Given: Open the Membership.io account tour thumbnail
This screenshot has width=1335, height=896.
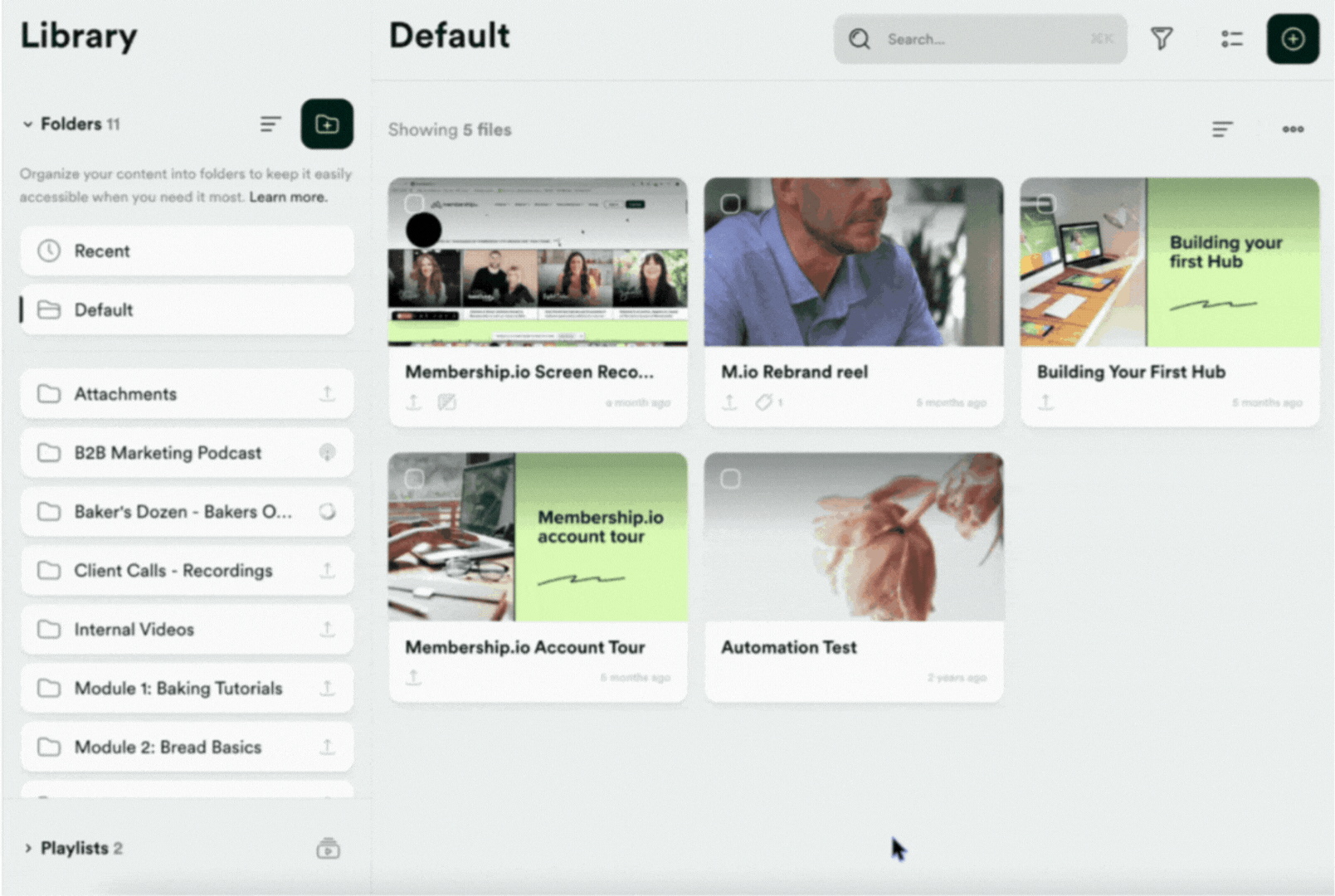Looking at the screenshot, I should [x=538, y=537].
